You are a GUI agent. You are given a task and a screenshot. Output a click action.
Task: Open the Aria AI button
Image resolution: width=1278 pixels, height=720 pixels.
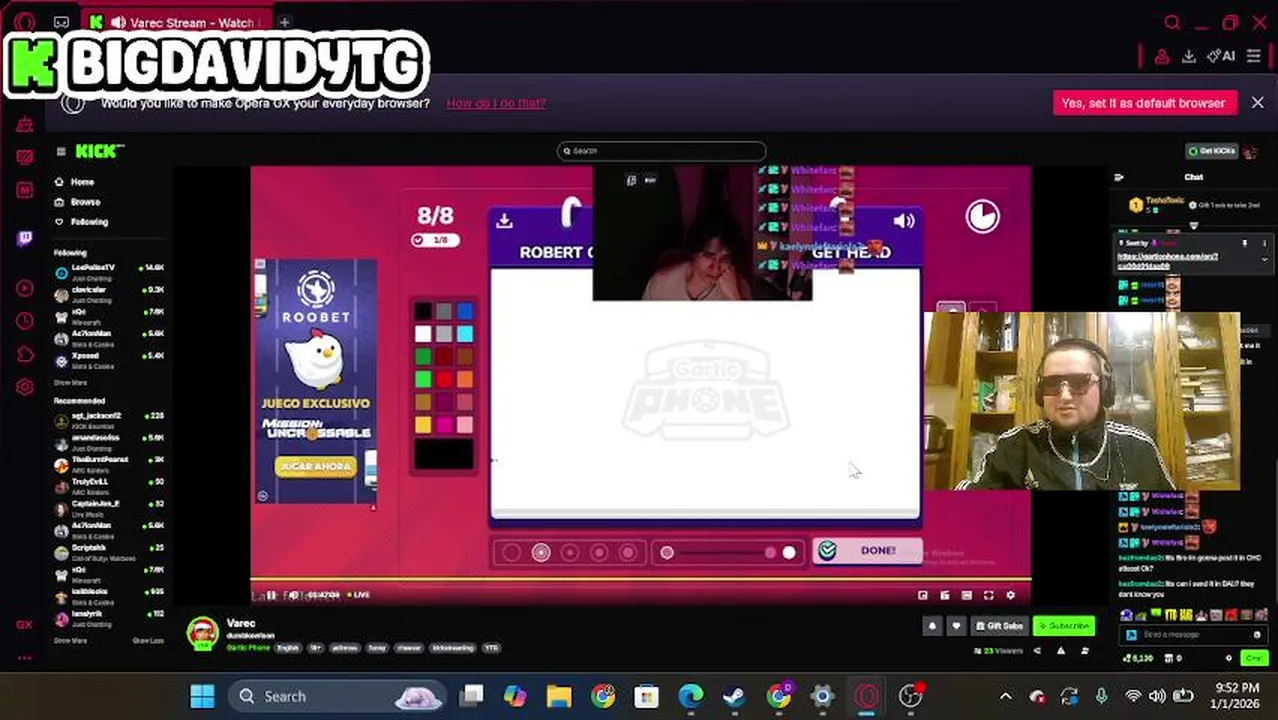point(1221,57)
